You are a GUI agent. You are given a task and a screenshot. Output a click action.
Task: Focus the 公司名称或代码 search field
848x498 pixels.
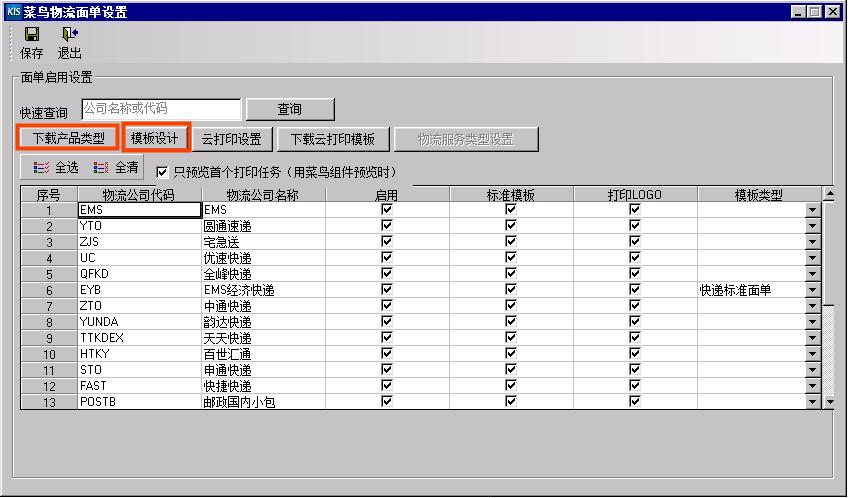(161, 109)
